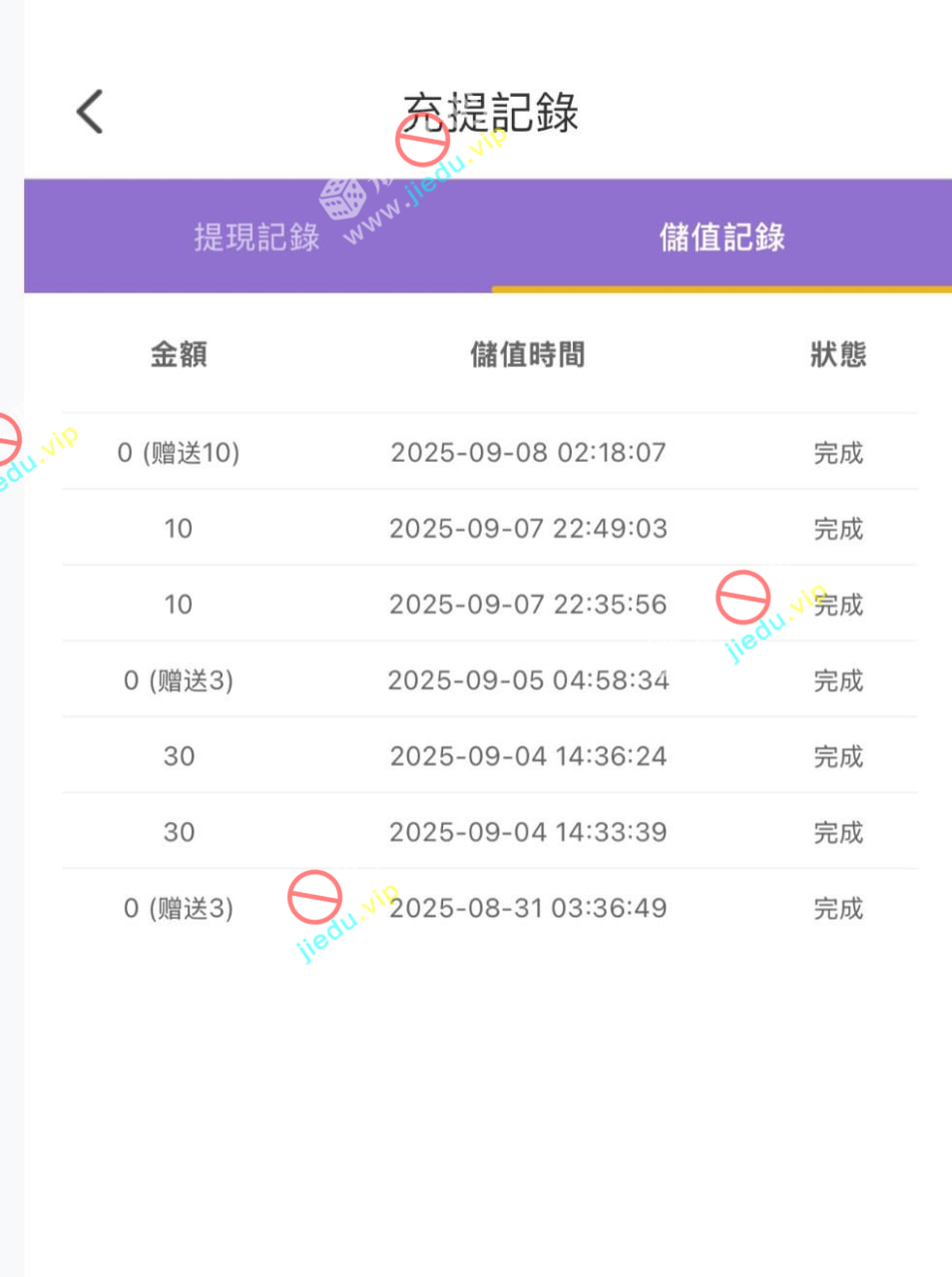Screen dimensions: 952x1277
Task: Open the 2025-09-05 04:58:34 record
Action: [x=528, y=680]
